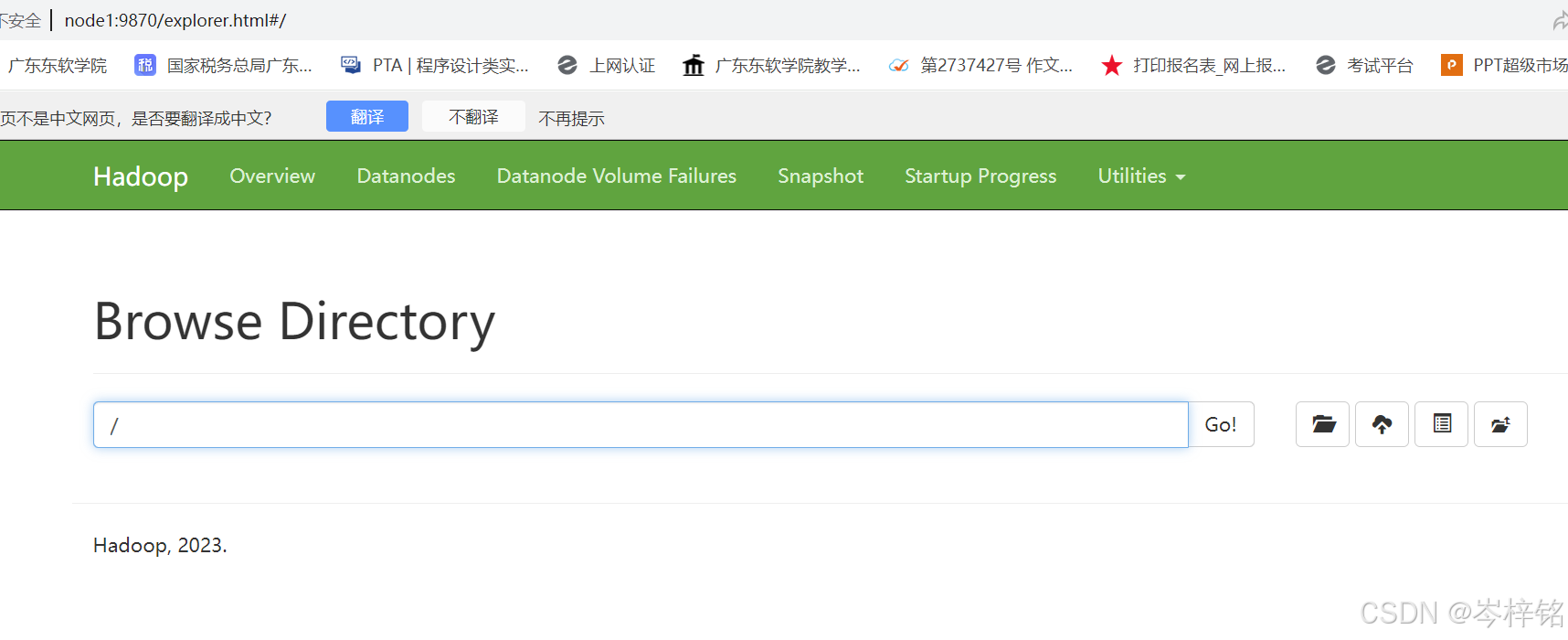Viewport: 1568px width, 640px height.
Task: Open 打印报名表_网上报 bookmark
Action: pos(1193,65)
